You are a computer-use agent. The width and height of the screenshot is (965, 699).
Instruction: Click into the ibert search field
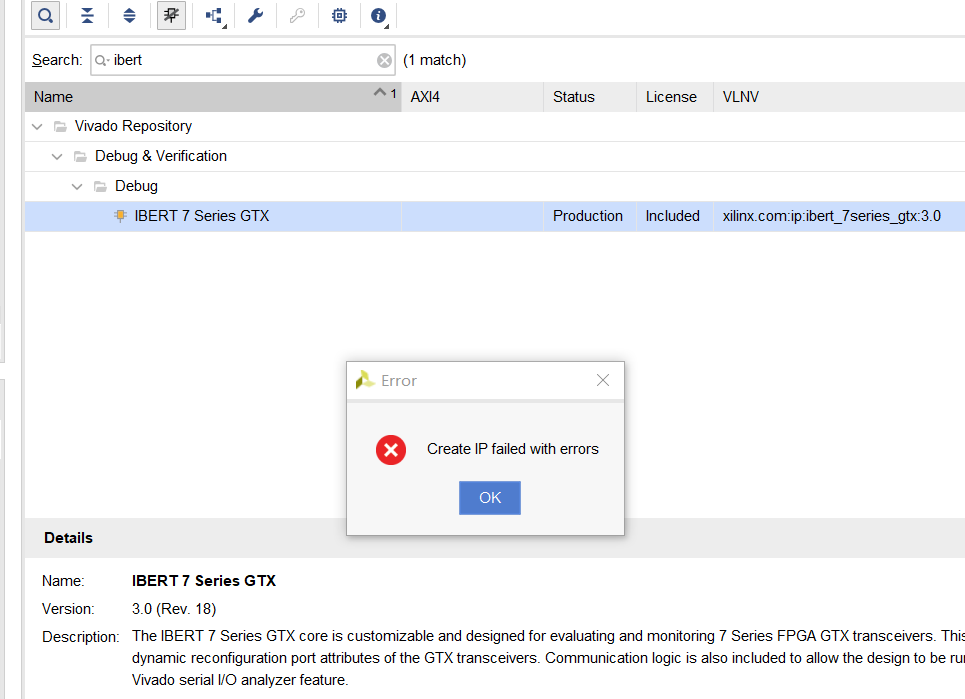(x=242, y=60)
